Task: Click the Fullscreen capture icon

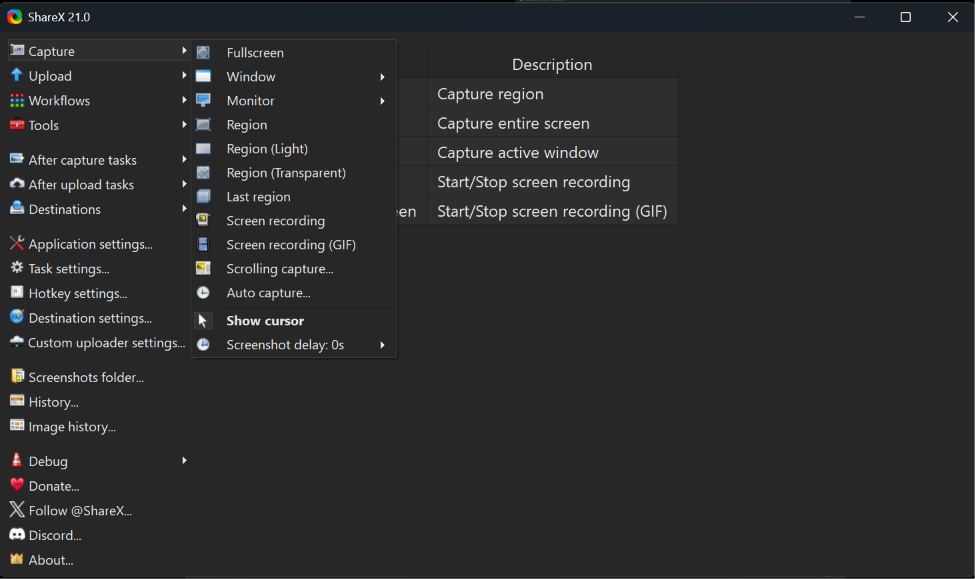Action: [x=203, y=53]
